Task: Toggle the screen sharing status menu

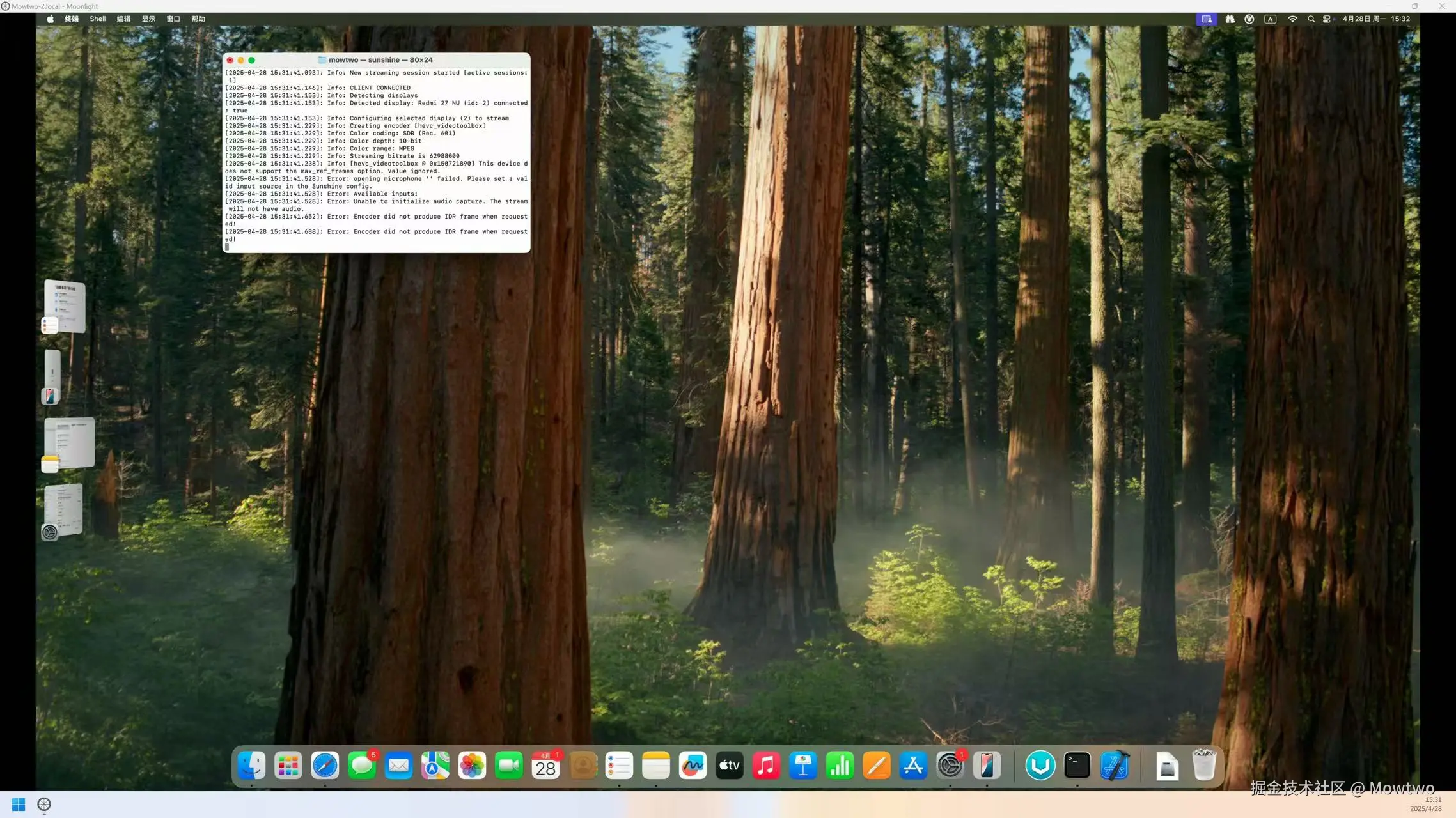Action: [1207, 19]
